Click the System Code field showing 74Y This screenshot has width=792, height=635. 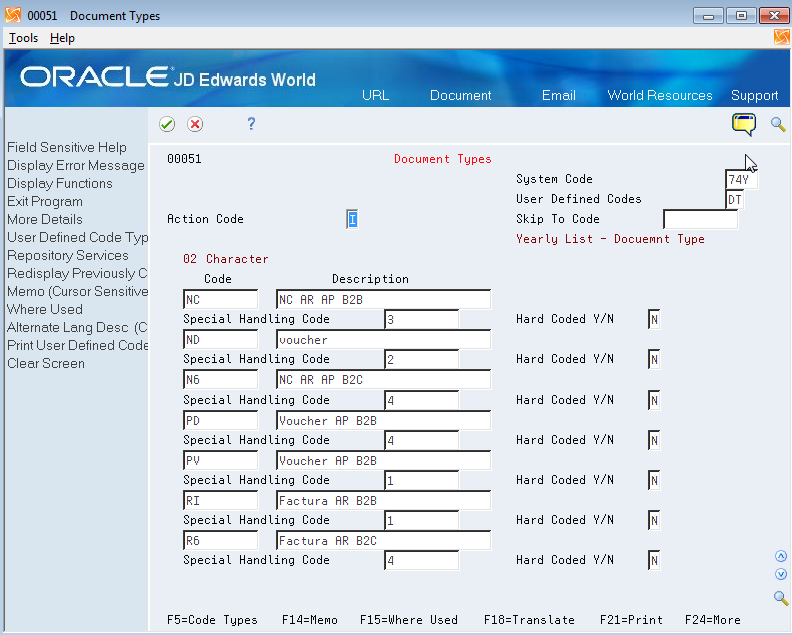[x=741, y=179]
